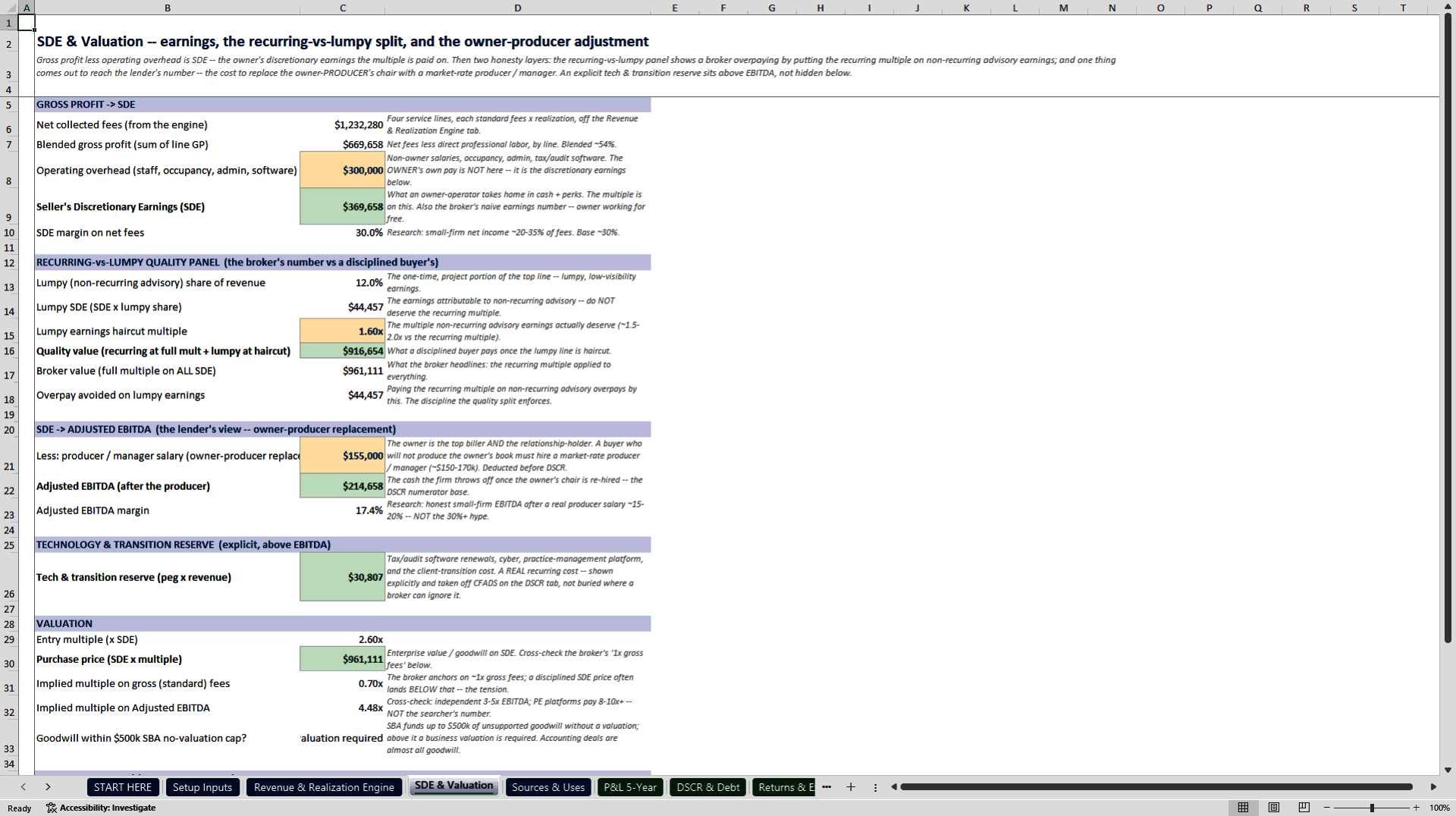
Task: Open the tab bar options dots
Action: [875, 787]
